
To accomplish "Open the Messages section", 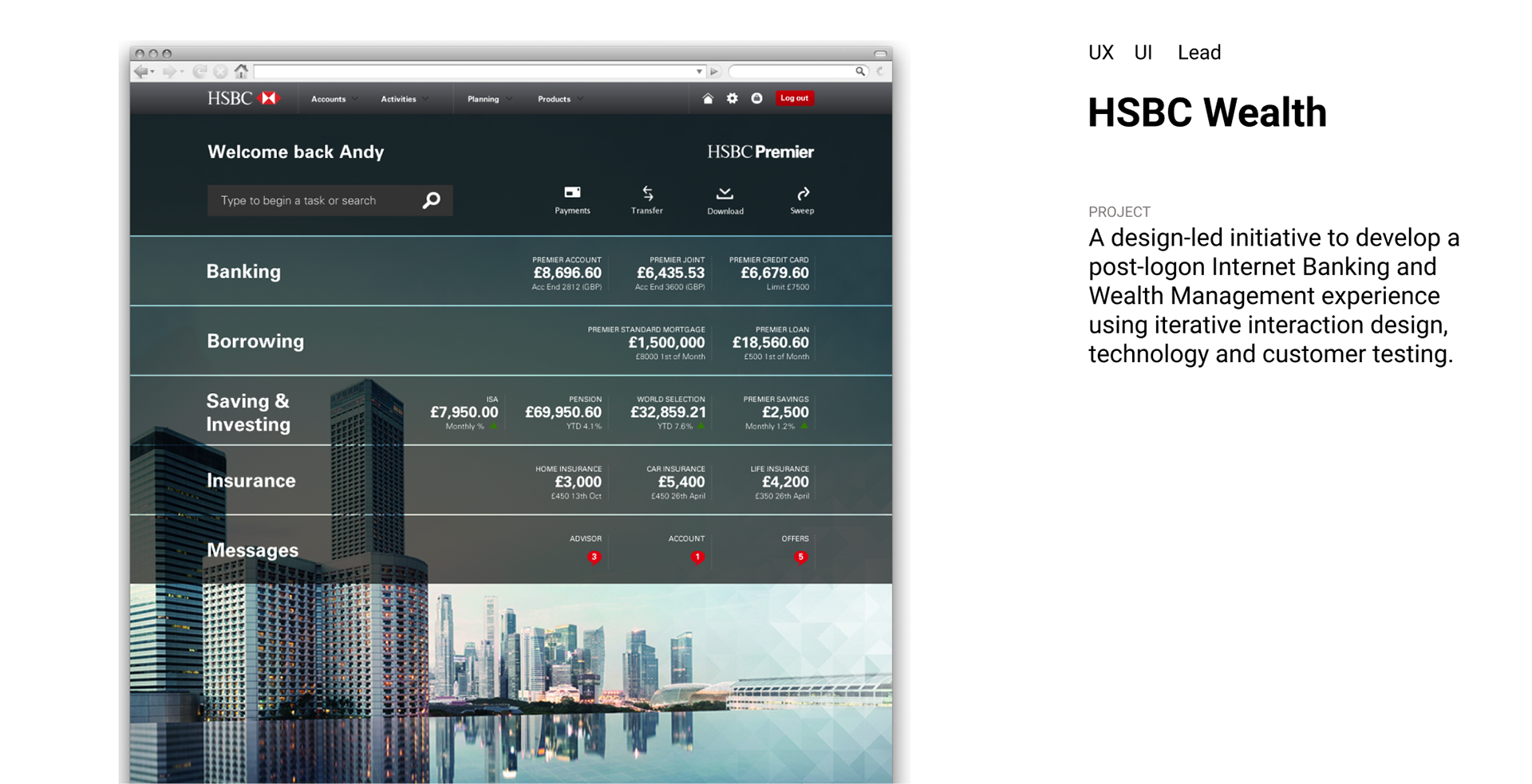I will pyautogui.click(x=252, y=550).
